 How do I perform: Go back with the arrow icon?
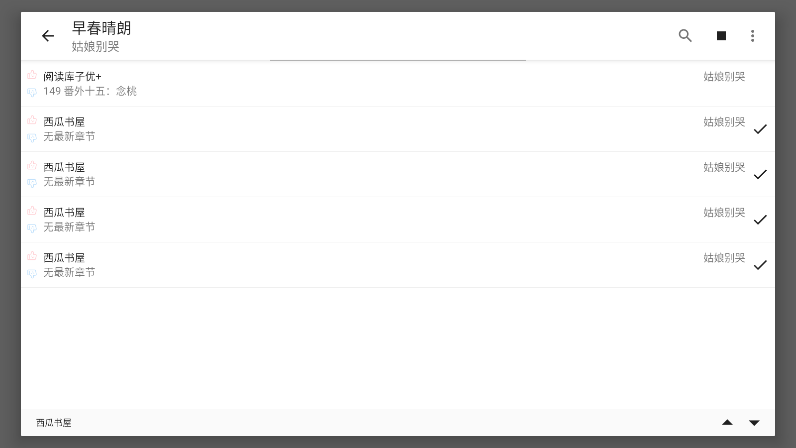click(48, 36)
